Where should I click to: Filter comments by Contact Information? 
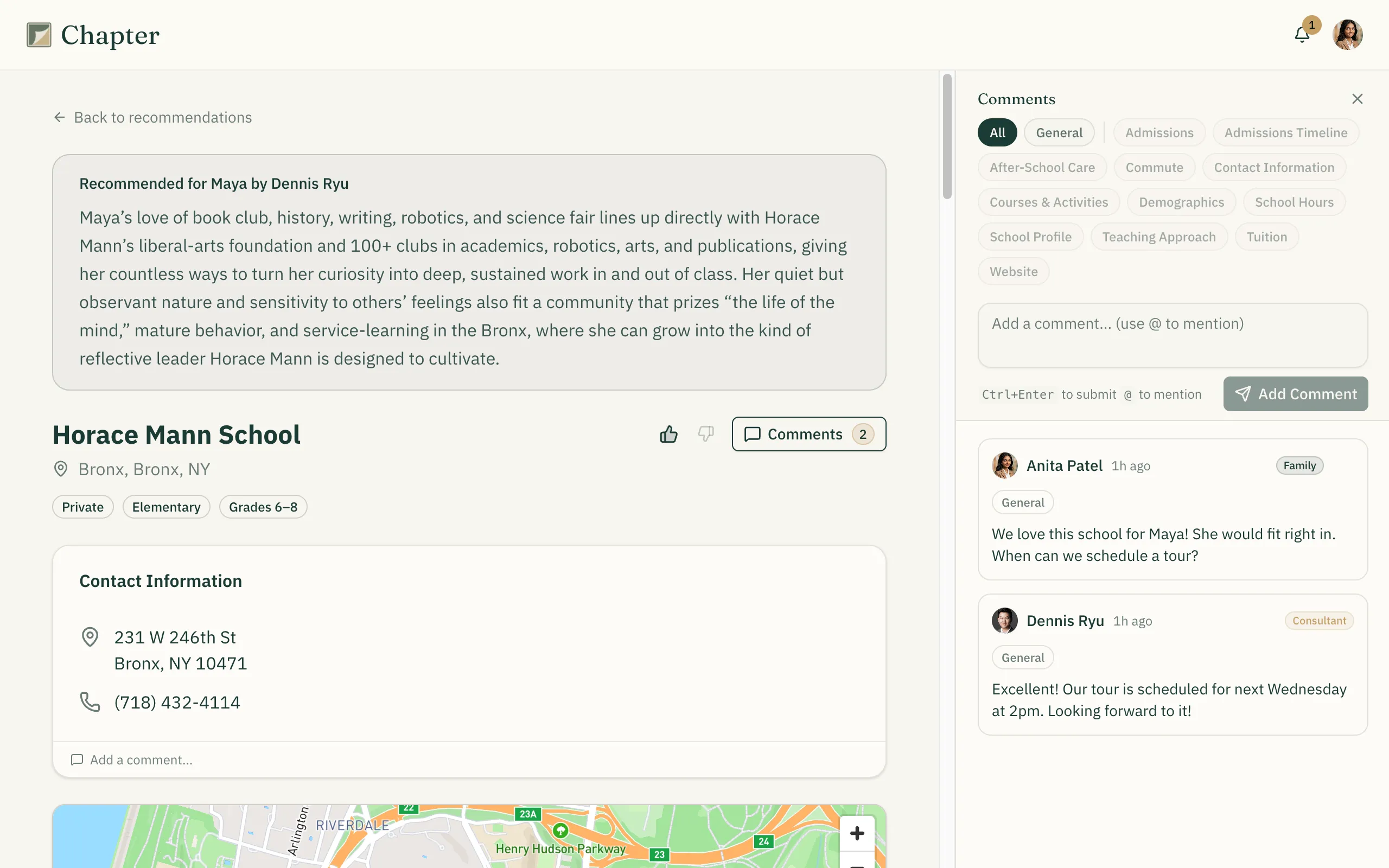click(x=1273, y=168)
